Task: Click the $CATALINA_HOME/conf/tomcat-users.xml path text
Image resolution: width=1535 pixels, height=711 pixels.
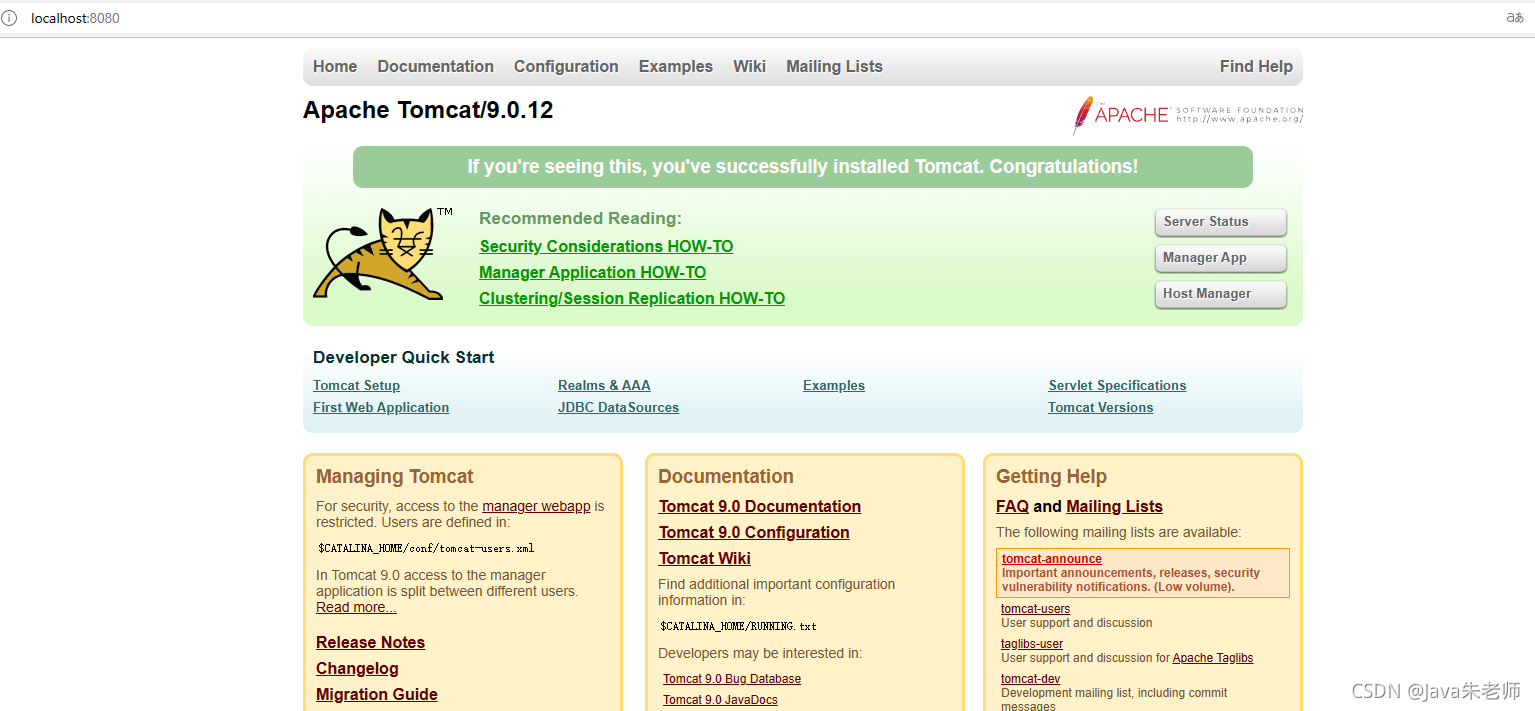Action: point(426,548)
